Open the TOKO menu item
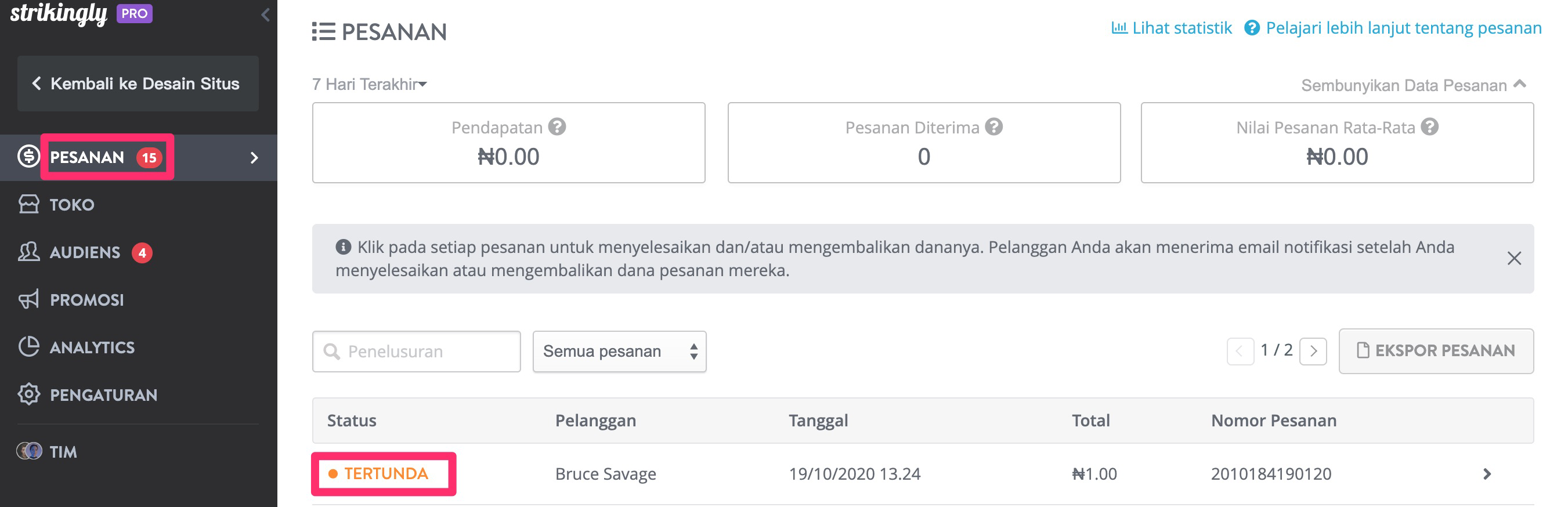Image resolution: width=1568 pixels, height=507 pixels. [73, 205]
